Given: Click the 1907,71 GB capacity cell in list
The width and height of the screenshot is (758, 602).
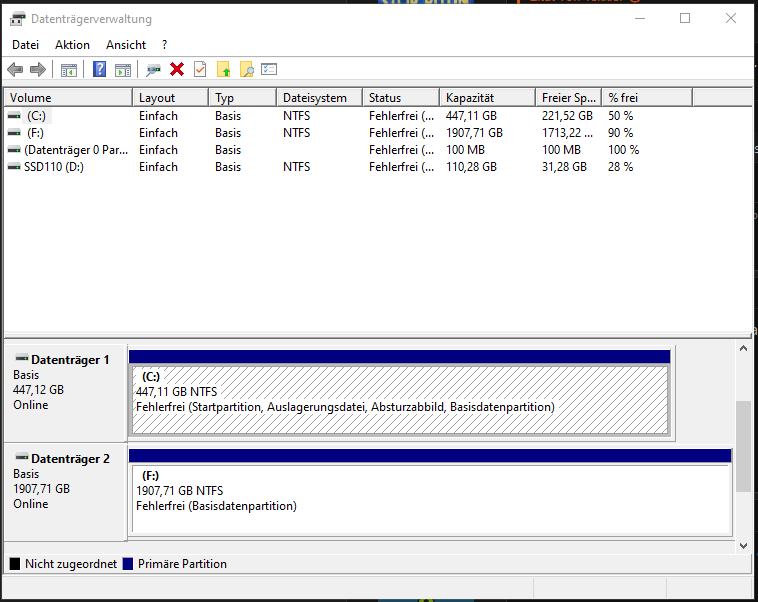Looking at the screenshot, I should tap(474, 133).
